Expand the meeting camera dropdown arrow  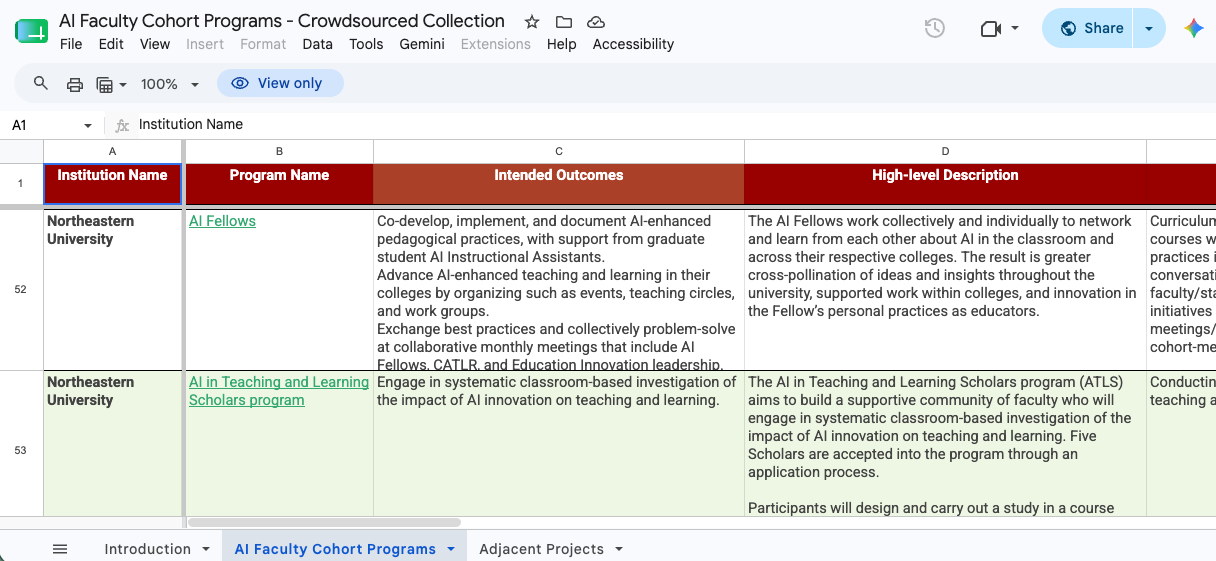pyautogui.click(x=1015, y=28)
